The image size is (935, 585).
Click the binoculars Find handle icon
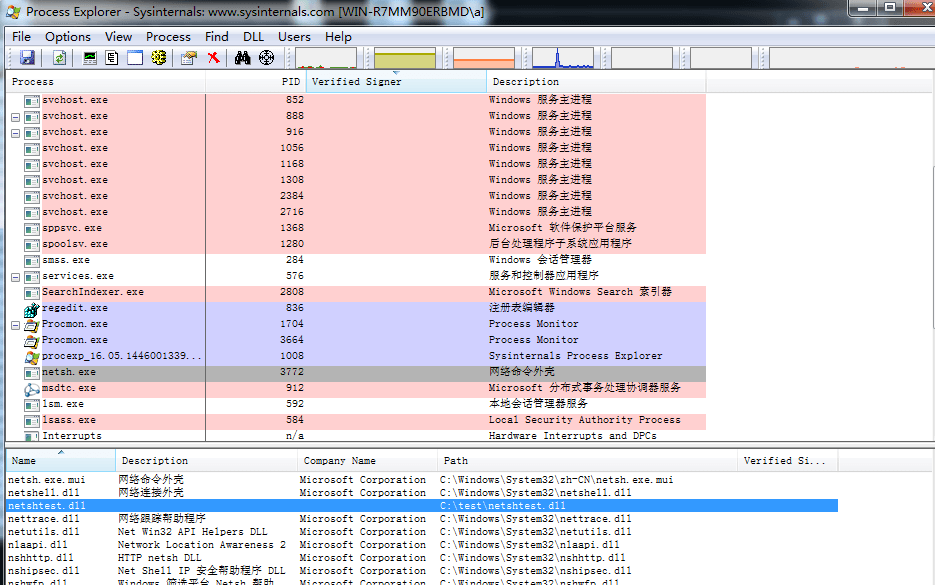pyautogui.click(x=242, y=58)
